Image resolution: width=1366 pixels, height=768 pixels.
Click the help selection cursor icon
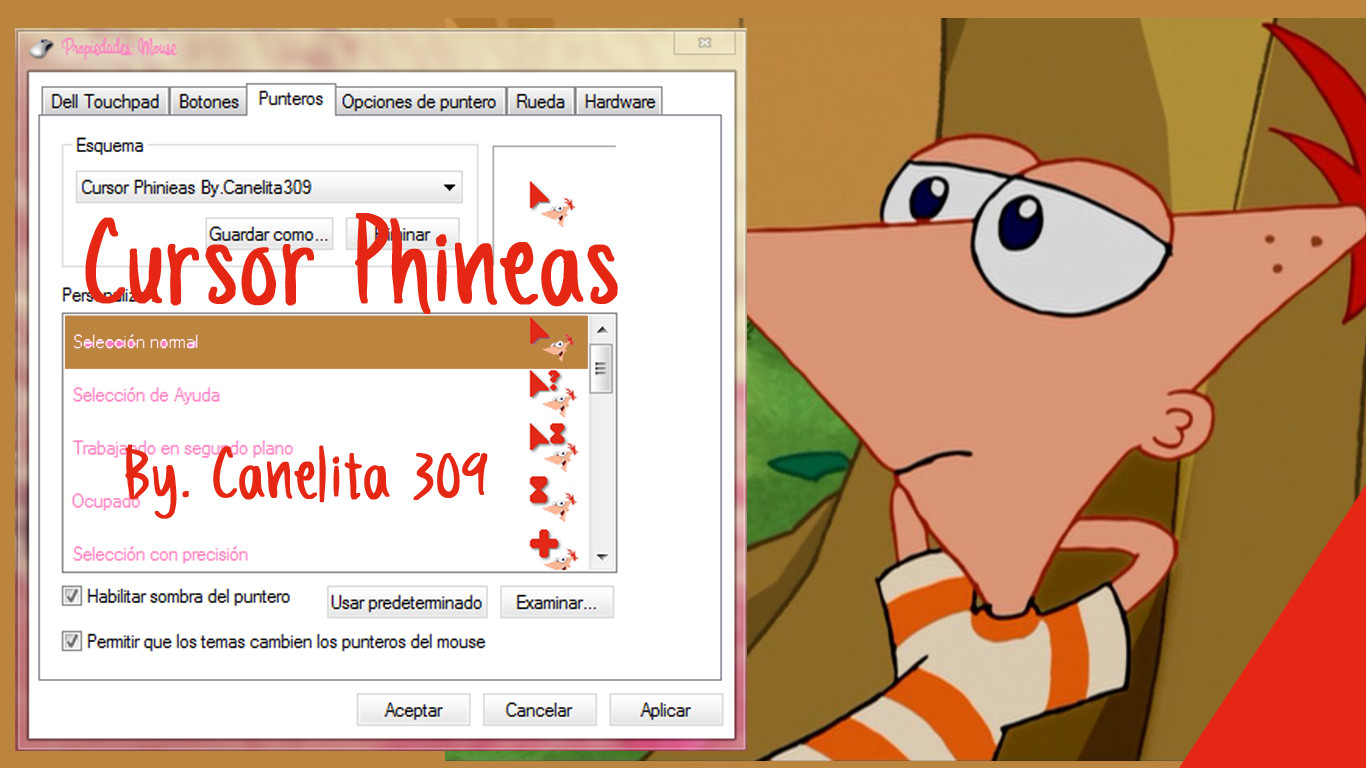(552, 394)
